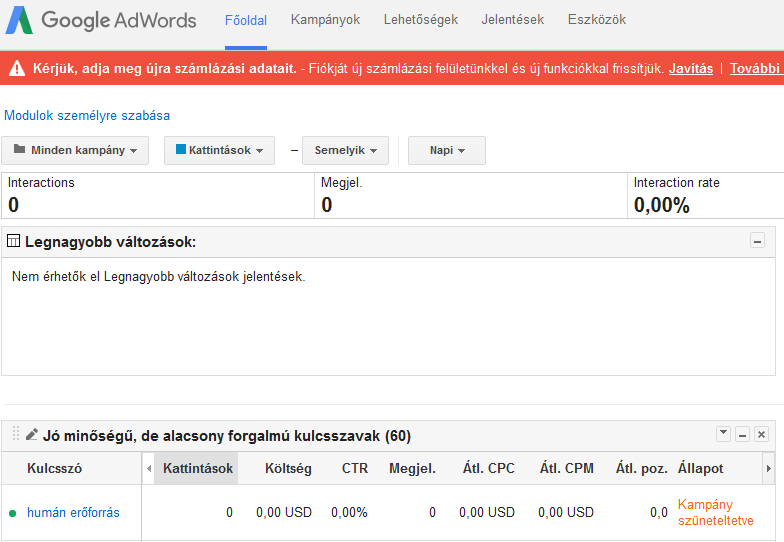Sort by the CTR column header
The width and height of the screenshot is (784, 542).
354,468
